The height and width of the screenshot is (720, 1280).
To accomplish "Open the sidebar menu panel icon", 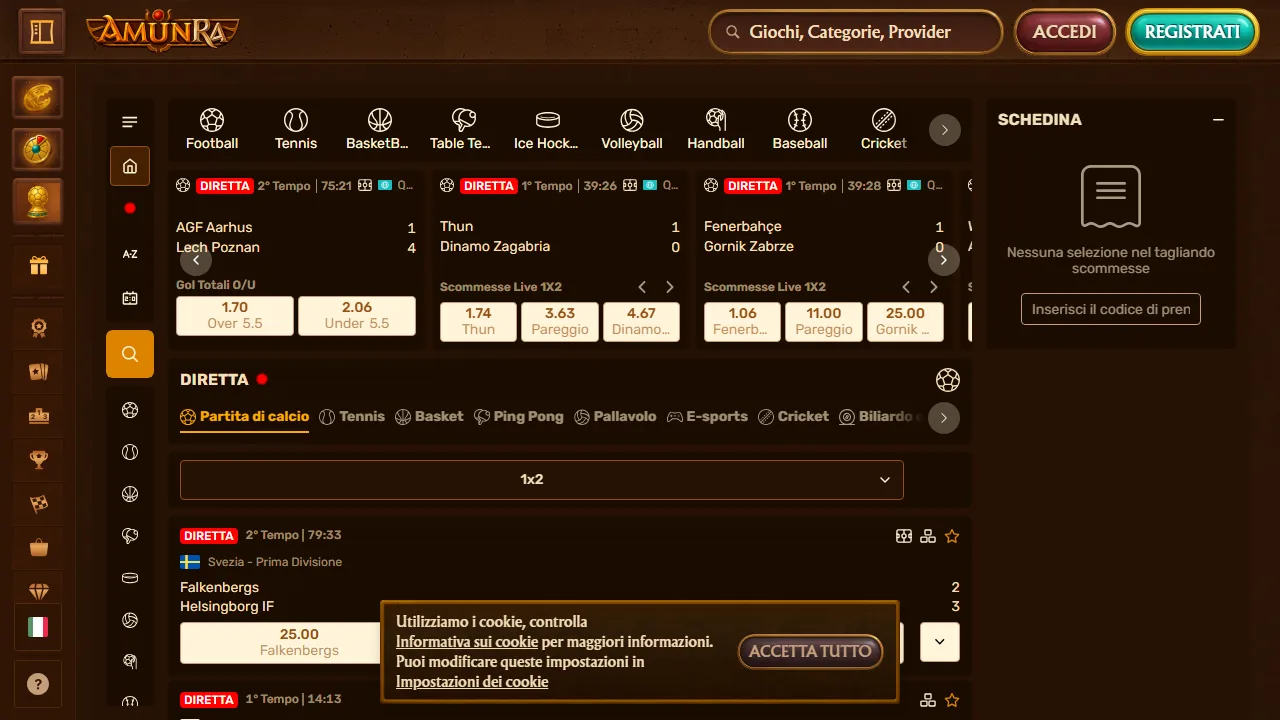I will click(x=41, y=31).
